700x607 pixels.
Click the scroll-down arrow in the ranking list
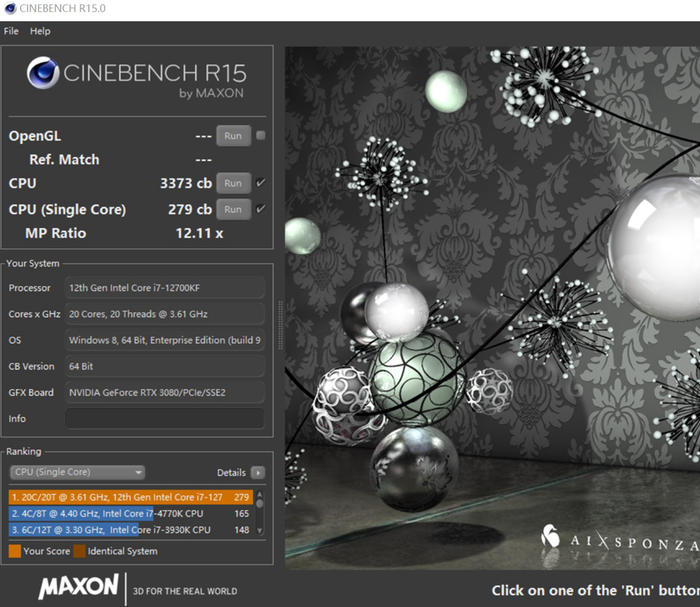(x=261, y=530)
